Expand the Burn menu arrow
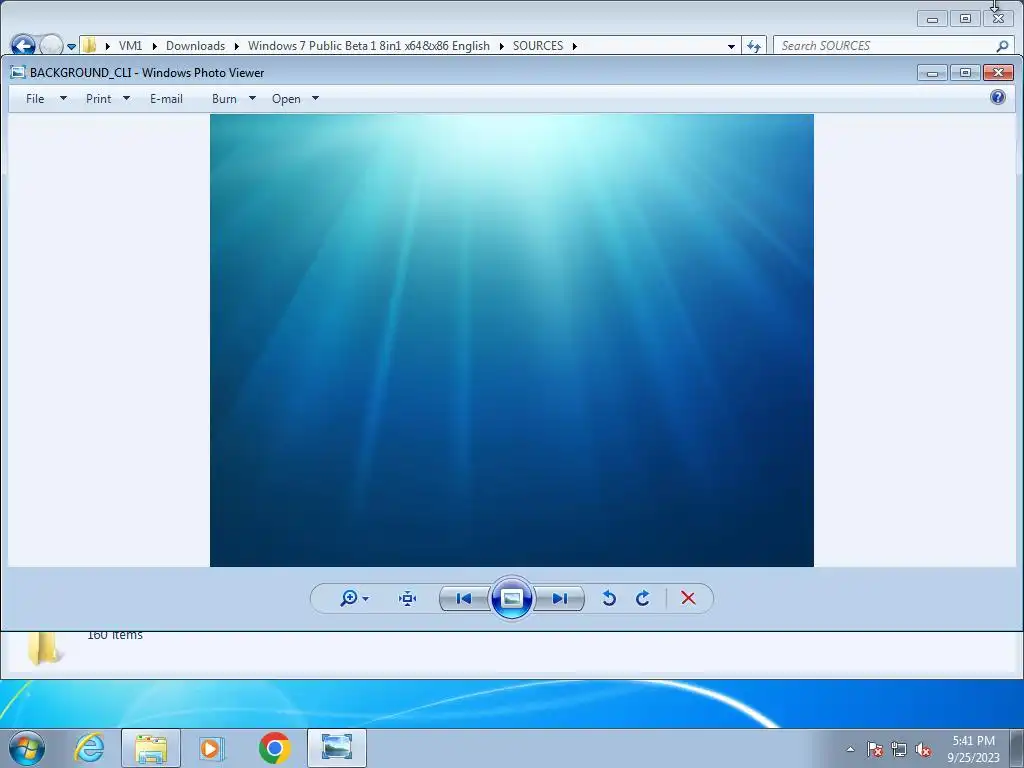This screenshot has width=1024, height=768. coord(252,99)
